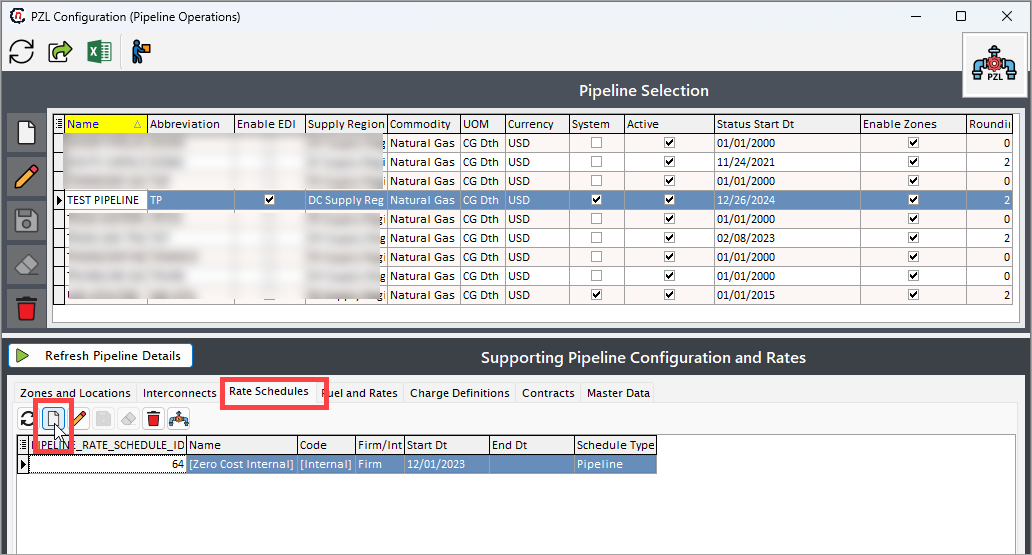The width and height of the screenshot is (1032, 555).
Task: Click the Abbreviation column header
Action: pos(191,124)
